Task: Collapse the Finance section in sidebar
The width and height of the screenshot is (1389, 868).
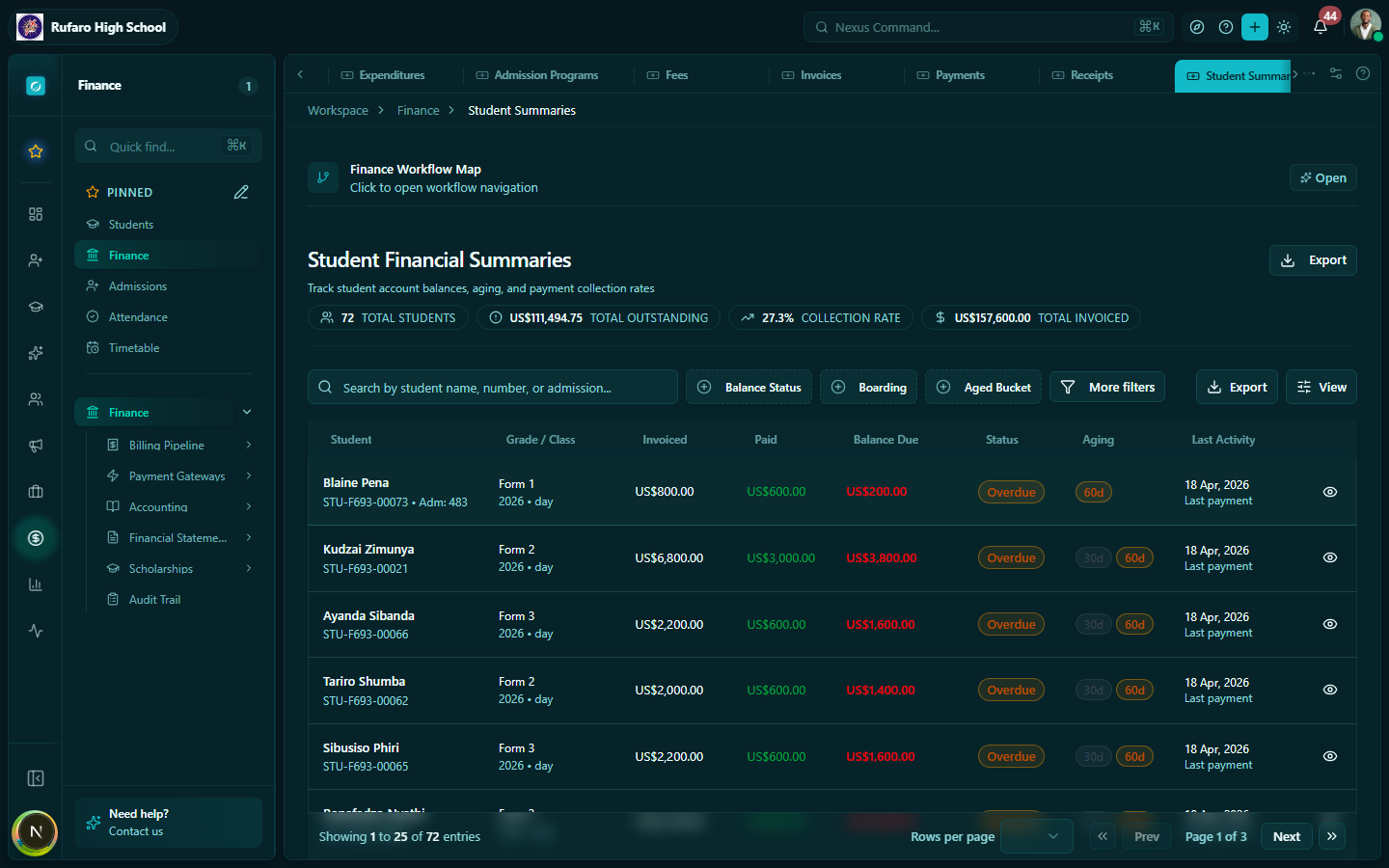Action: [247, 412]
